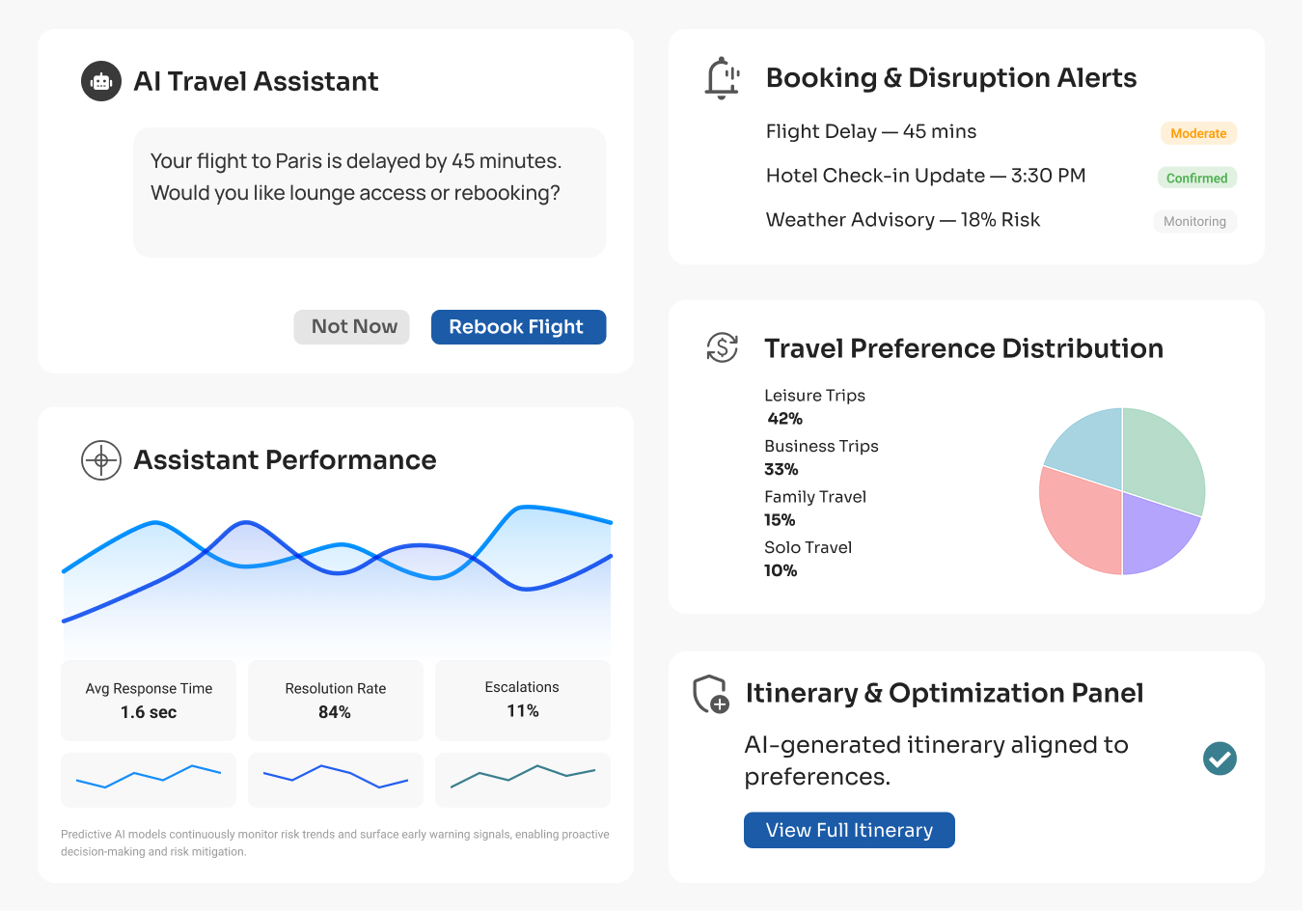1316x911 pixels.
Task: Click the Itinerary shield-plus icon
Action: [711, 694]
